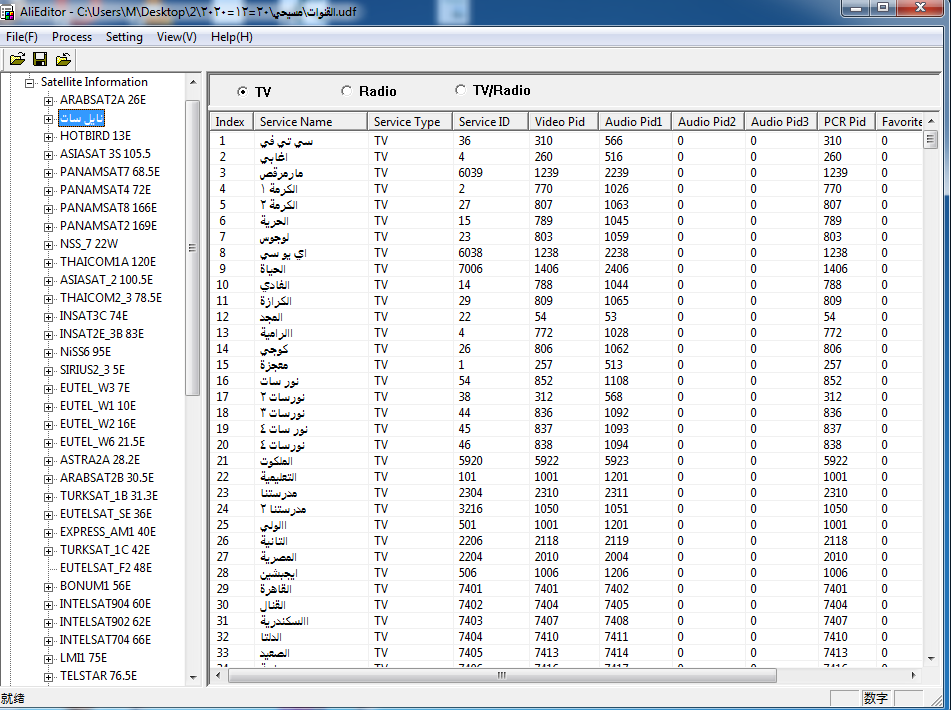This screenshot has width=951, height=710.
Task: Open the View(V) menu
Action: pos(176,37)
